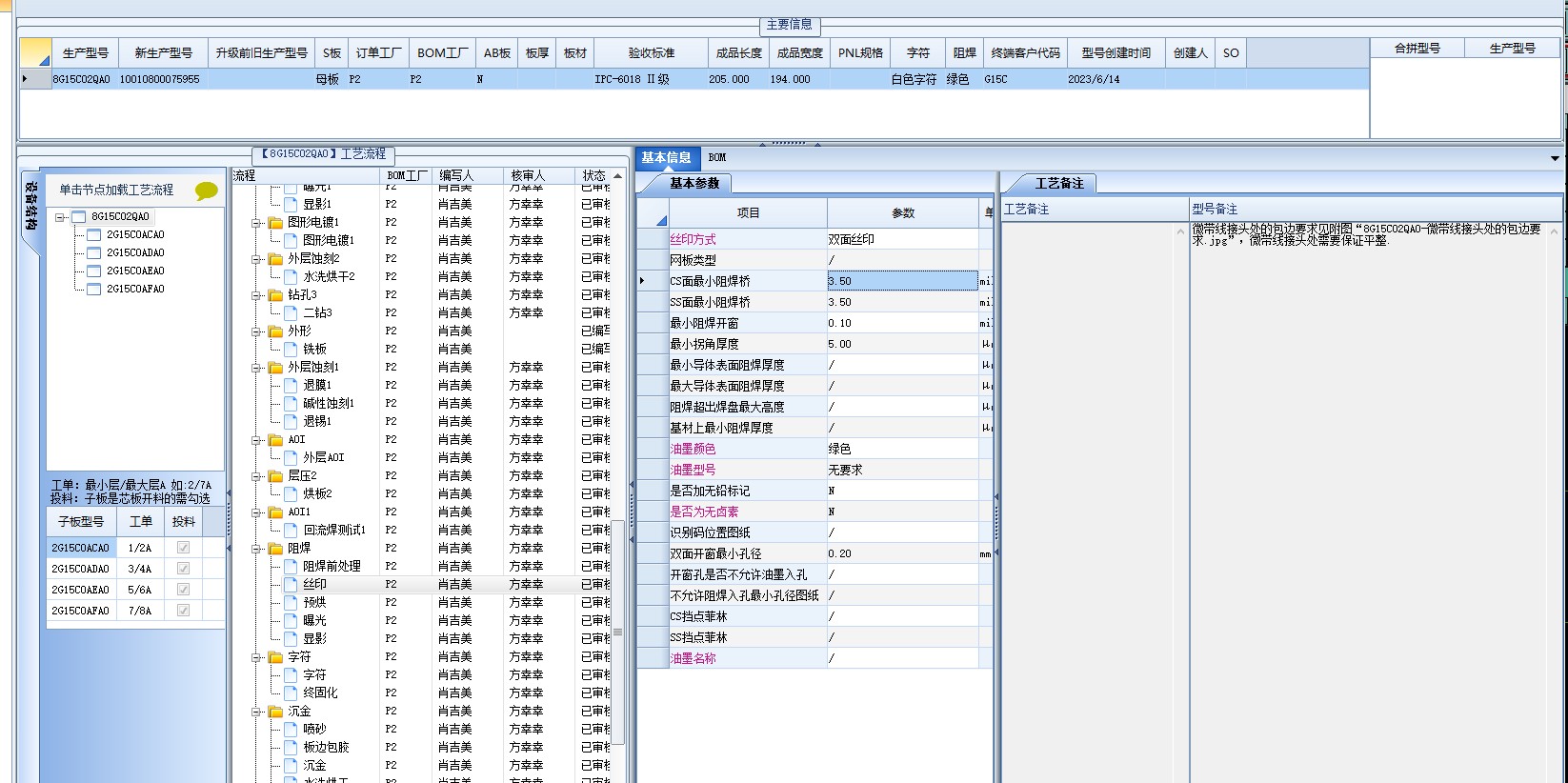1568x783 pixels.
Task: Collapse the 图形电镀1 process group
Action: 256,223
